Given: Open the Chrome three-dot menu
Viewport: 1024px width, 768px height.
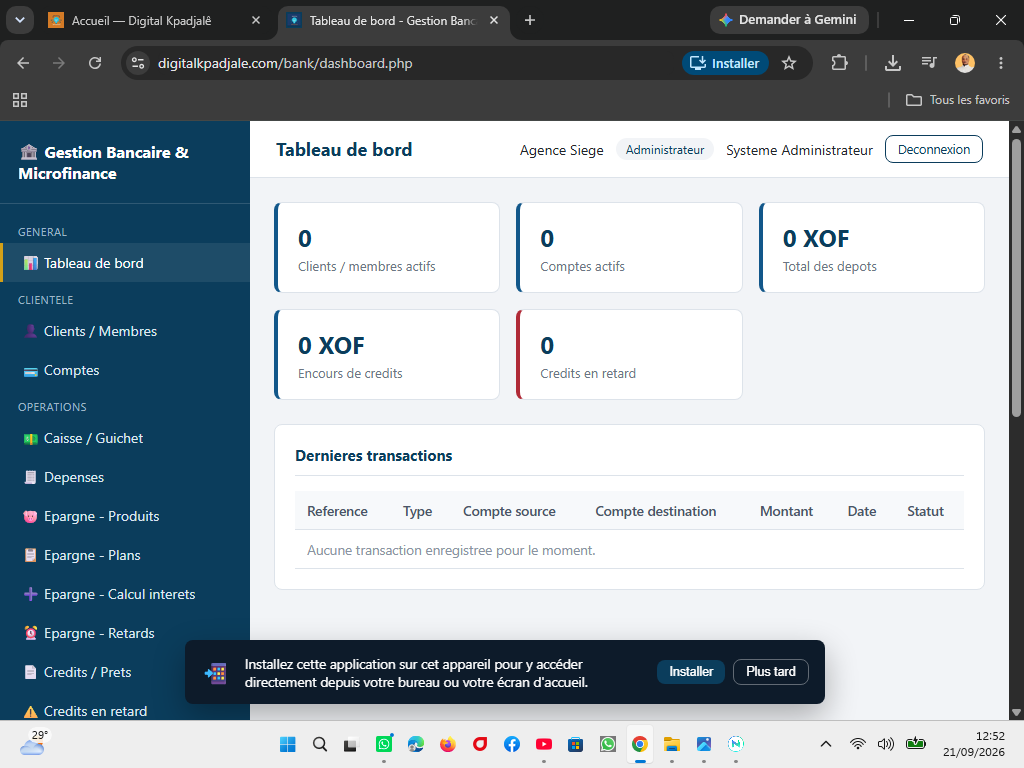Looking at the screenshot, I should click(1000, 63).
